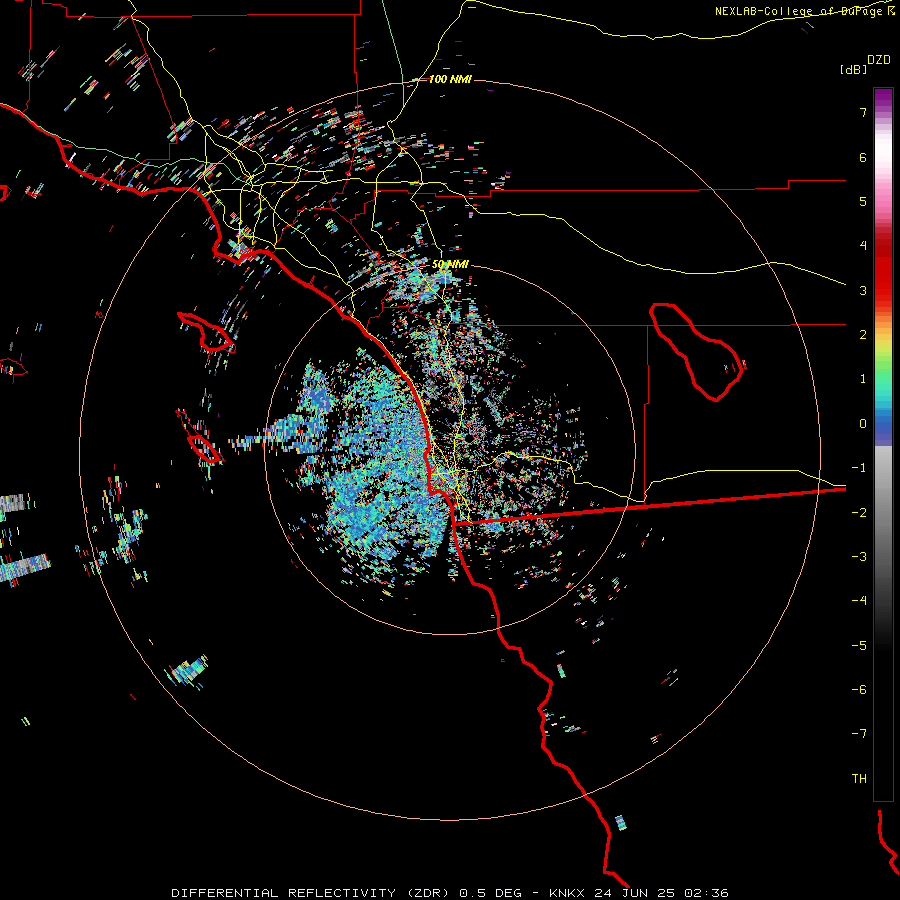This screenshot has height=900, width=900.
Task: Click the 2 value on the color scale
Action: [863, 335]
